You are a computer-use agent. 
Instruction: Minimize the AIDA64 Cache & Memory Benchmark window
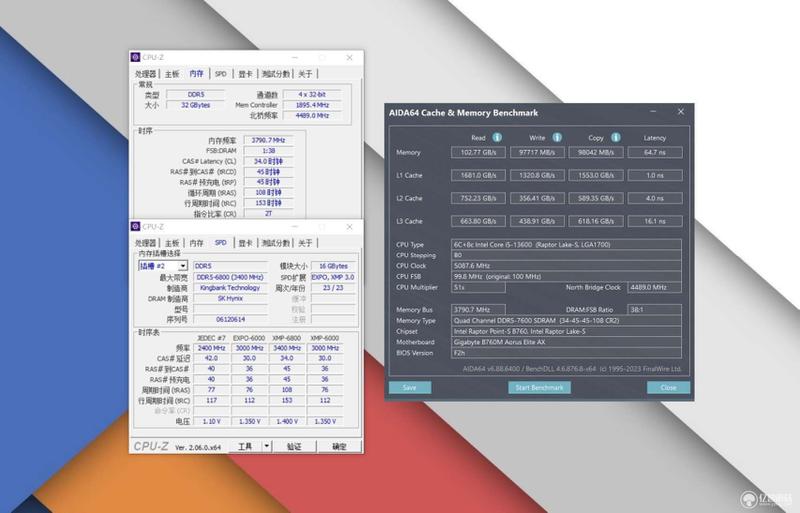pos(653,112)
